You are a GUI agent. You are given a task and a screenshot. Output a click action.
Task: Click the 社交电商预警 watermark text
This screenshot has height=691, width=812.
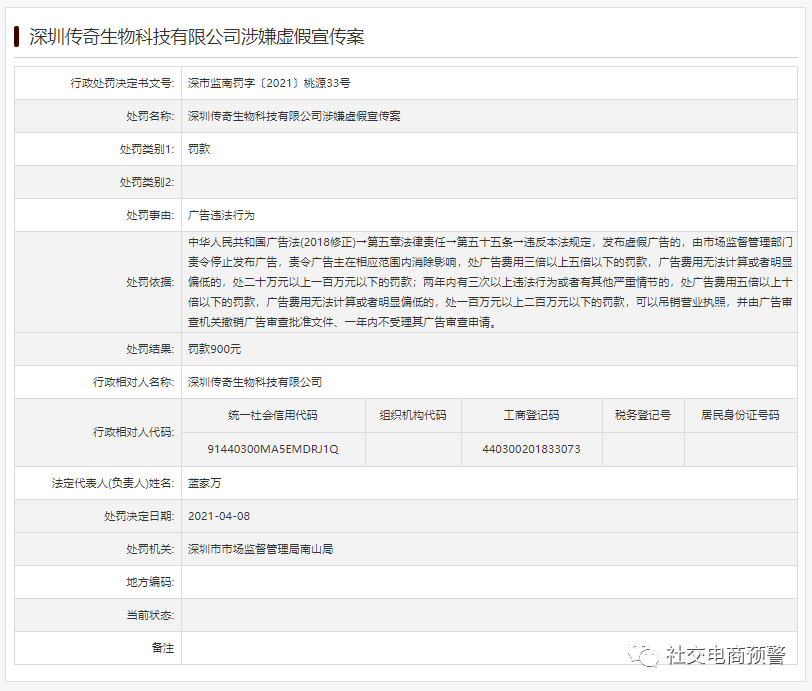point(726,655)
